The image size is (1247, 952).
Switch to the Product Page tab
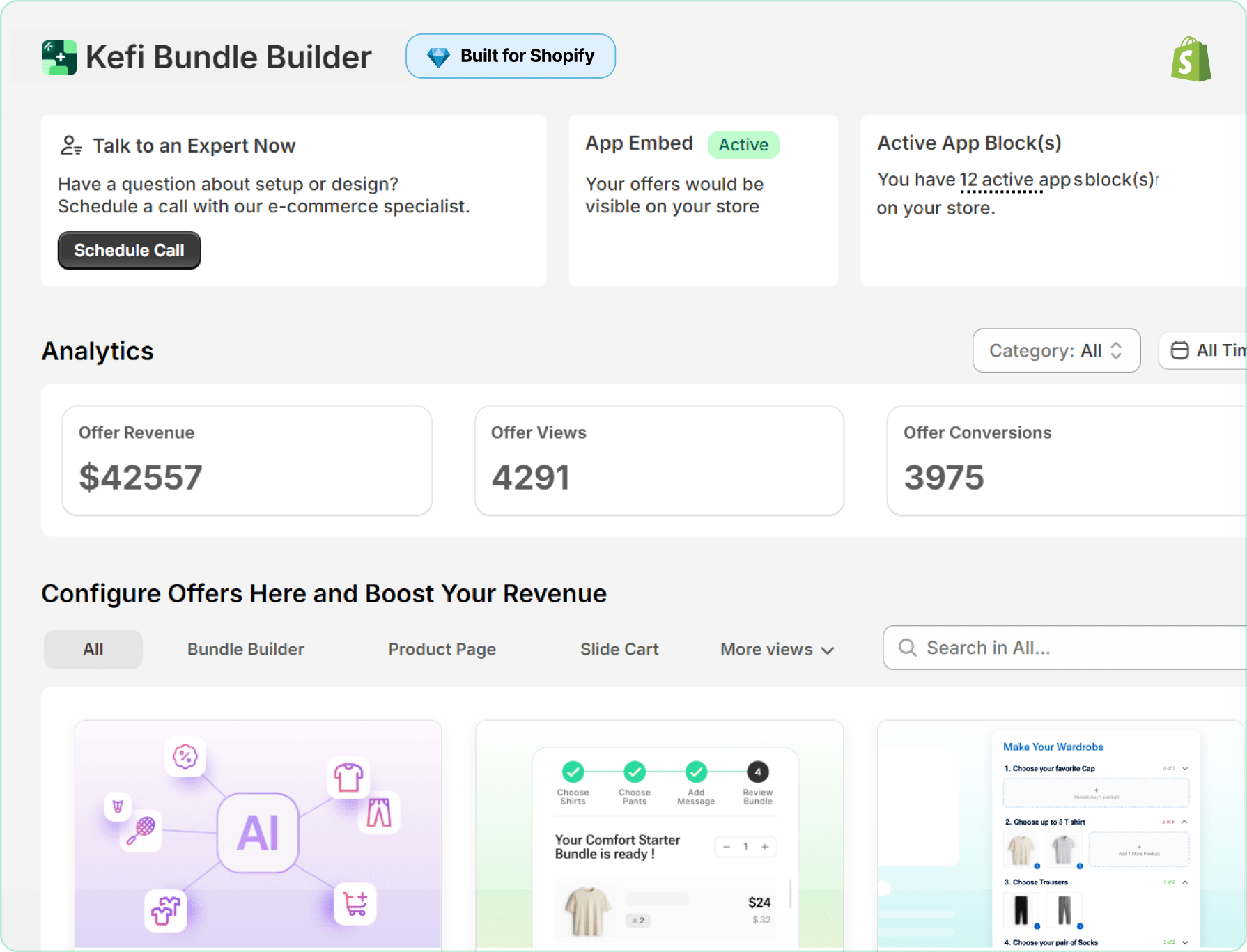click(x=442, y=649)
